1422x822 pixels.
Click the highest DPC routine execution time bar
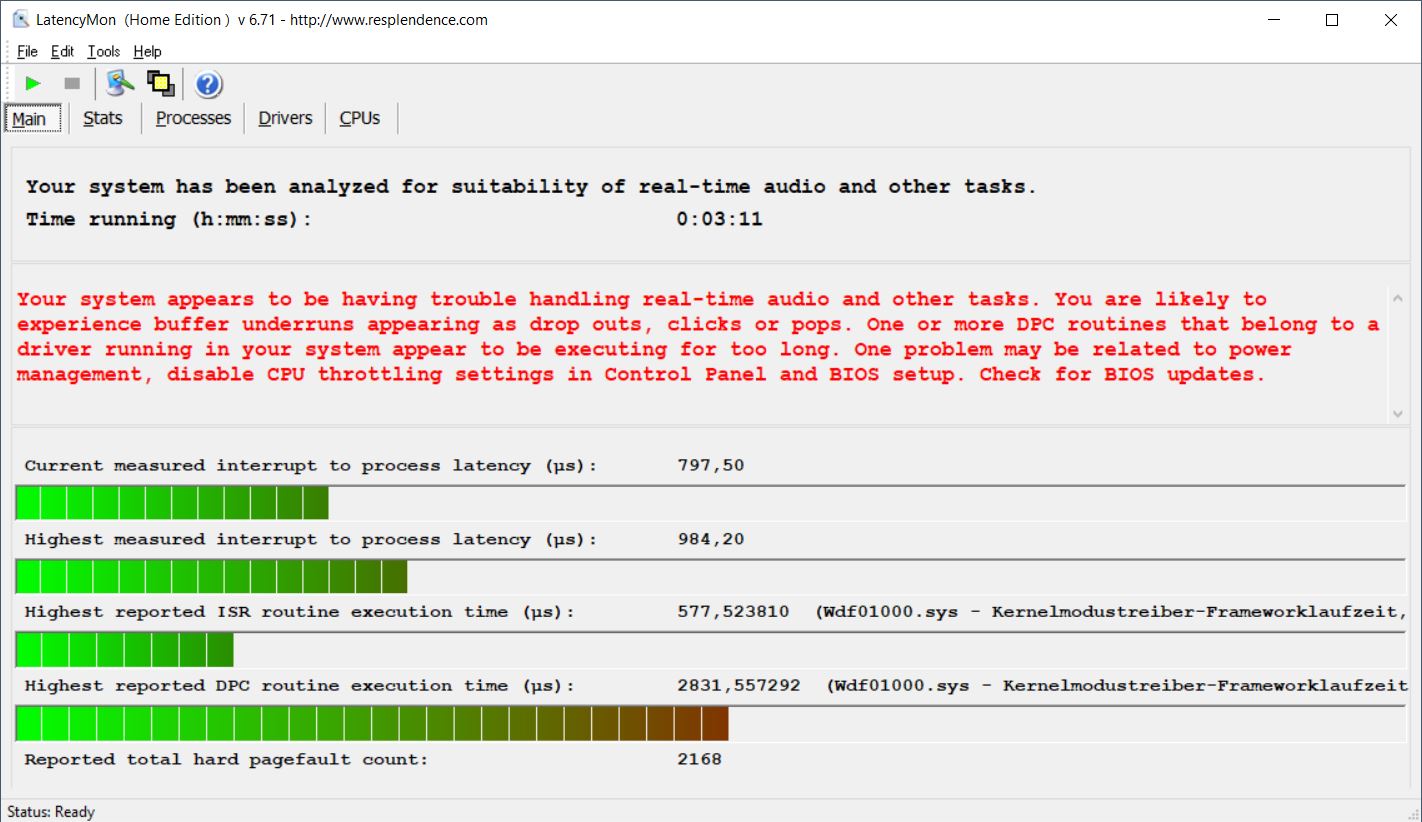(711, 723)
